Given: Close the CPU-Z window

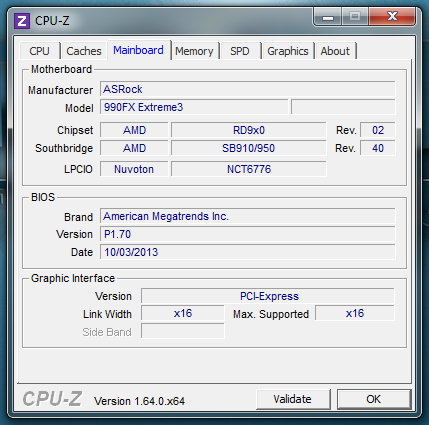Looking at the screenshot, I should [x=392, y=17].
